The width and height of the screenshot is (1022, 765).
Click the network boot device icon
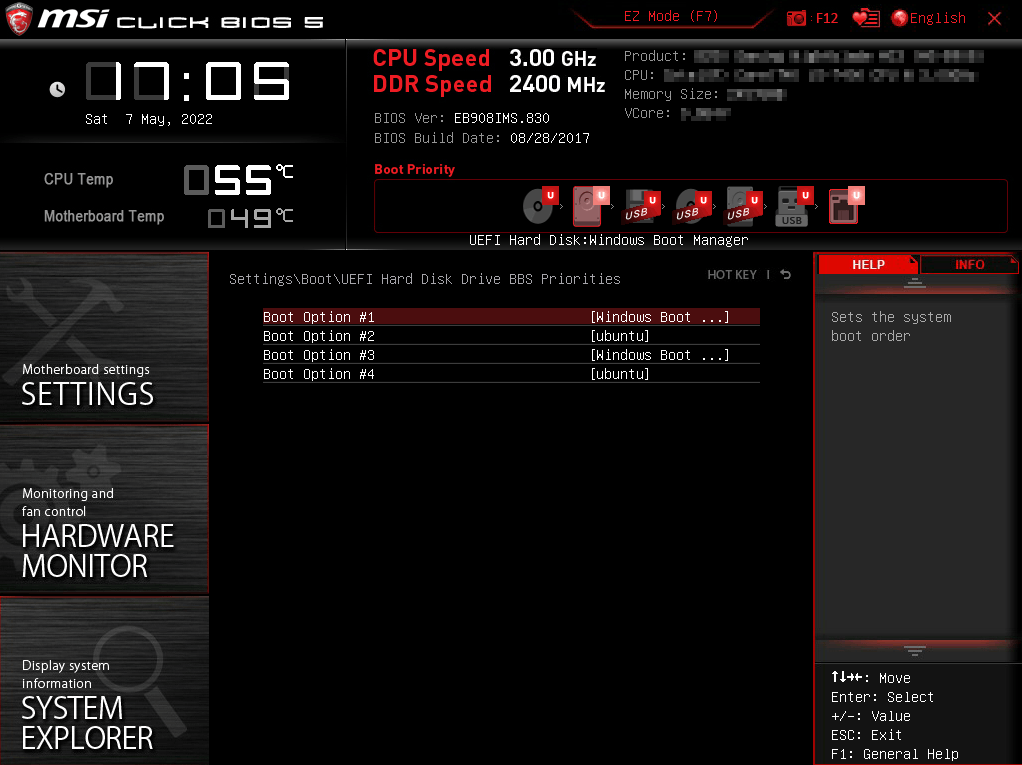[846, 206]
